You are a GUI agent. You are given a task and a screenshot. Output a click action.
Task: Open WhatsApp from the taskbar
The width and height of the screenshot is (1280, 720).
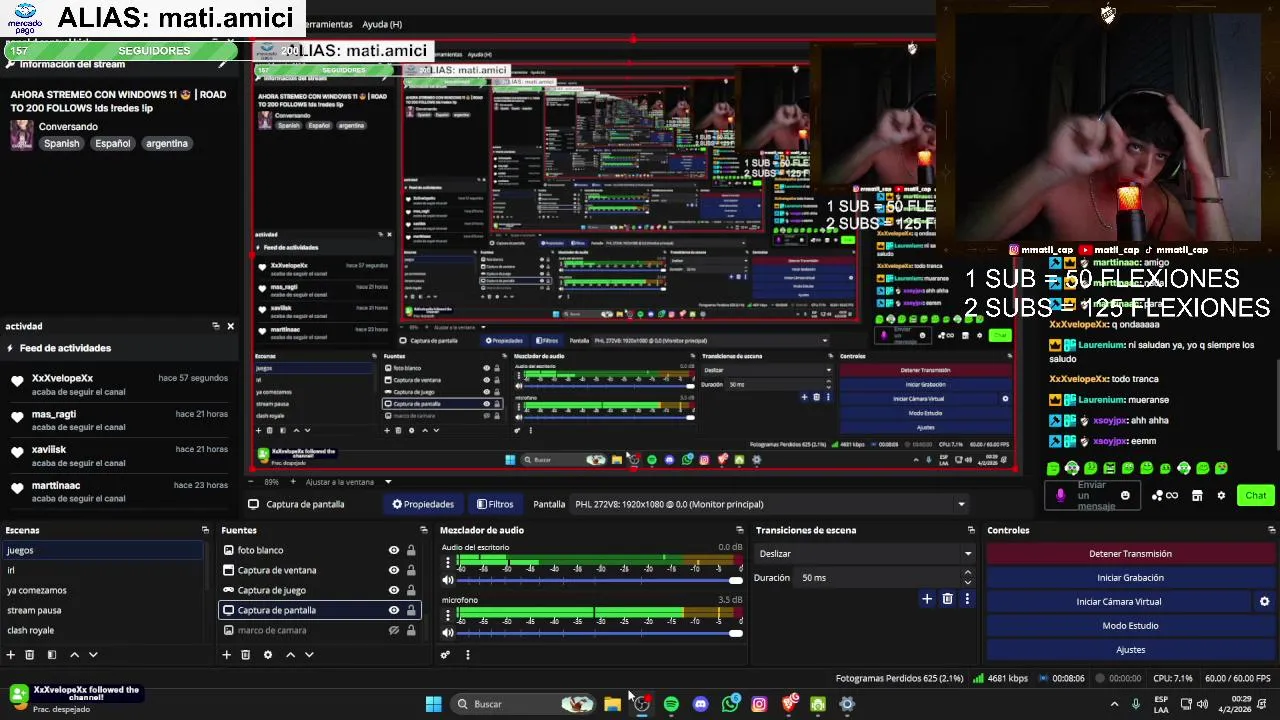[730, 704]
